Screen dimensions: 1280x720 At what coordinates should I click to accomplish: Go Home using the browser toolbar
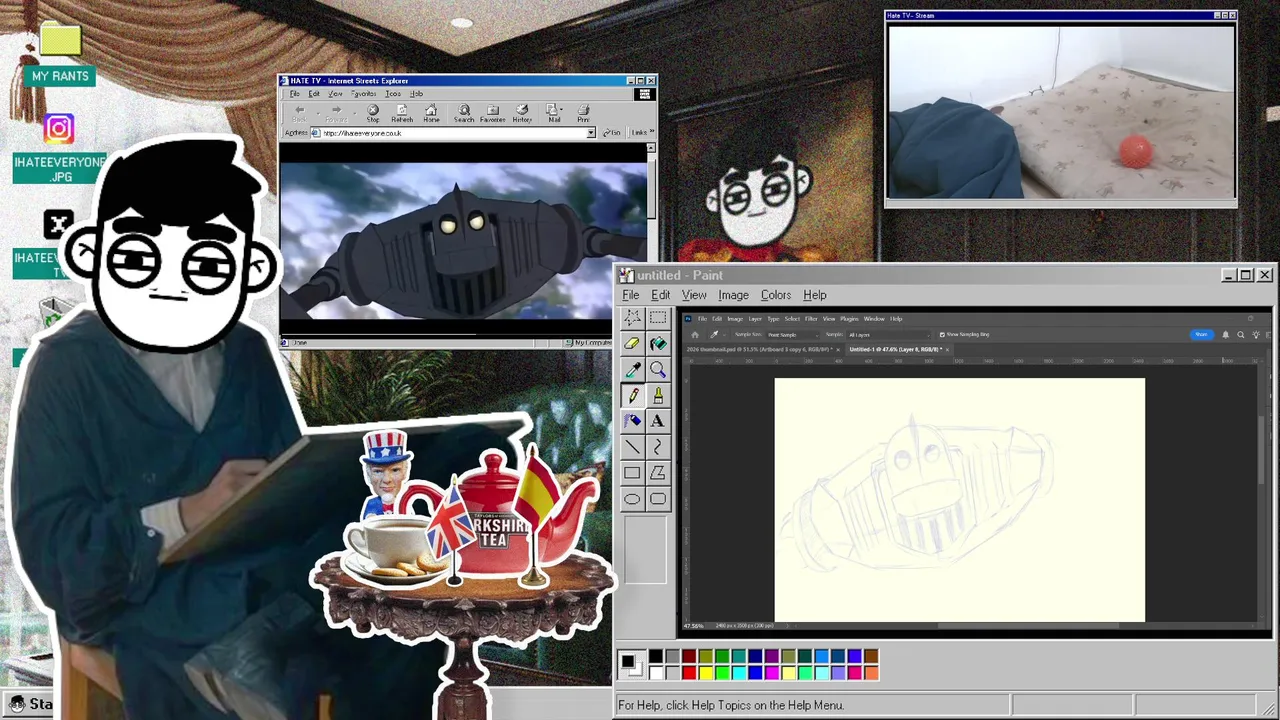tap(431, 114)
